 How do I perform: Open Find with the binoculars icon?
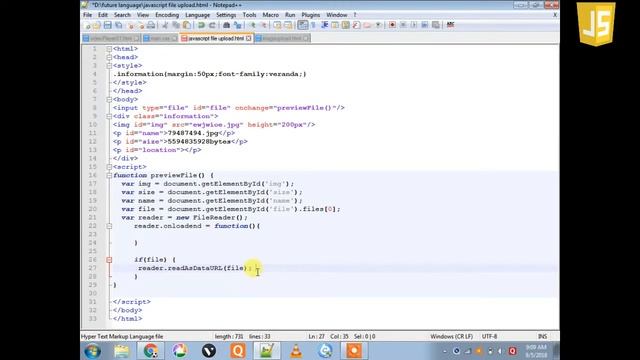click(227, 25)
